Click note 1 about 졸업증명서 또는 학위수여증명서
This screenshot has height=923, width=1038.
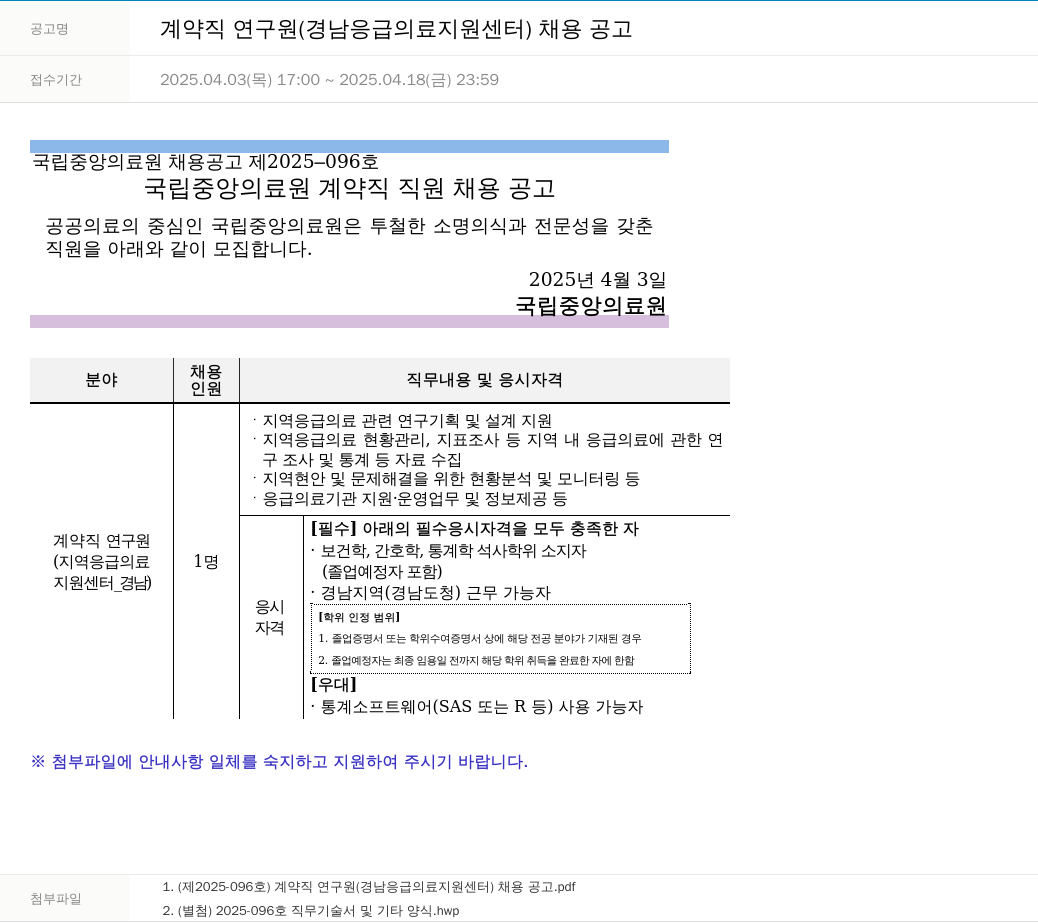(479, 638)
